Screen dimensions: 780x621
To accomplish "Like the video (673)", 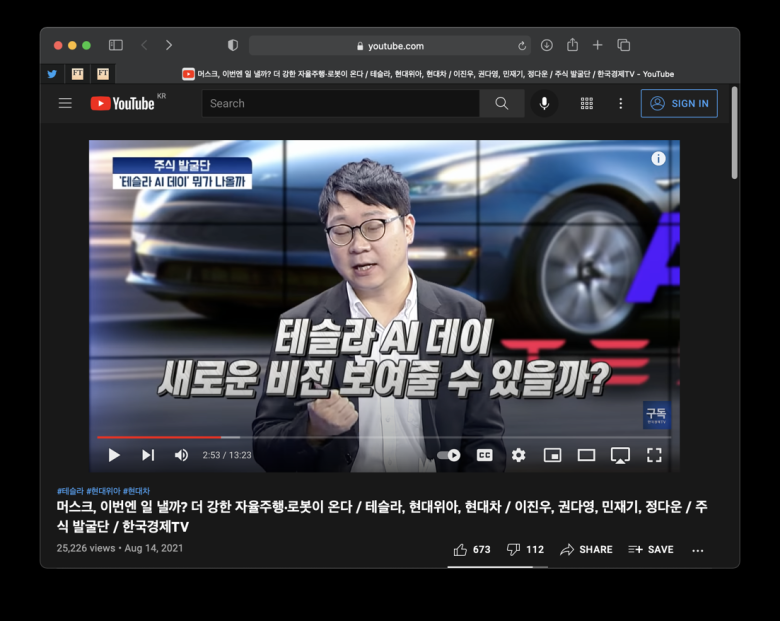I will click(472, 549).
